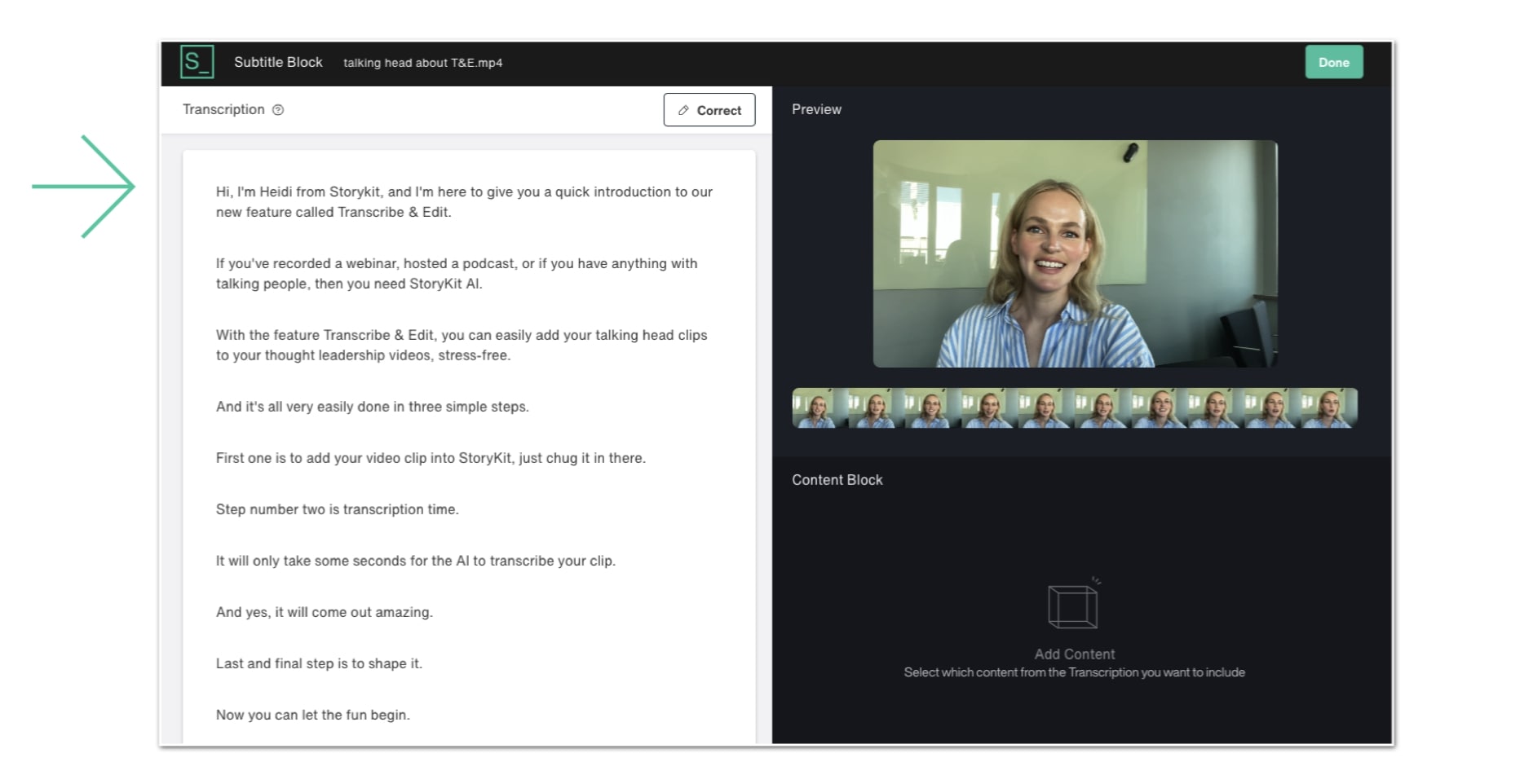The width and height of the screenshot is (1533, 784).
Task: Select the line "And it's all very easily done"
Action: [373, 407]
